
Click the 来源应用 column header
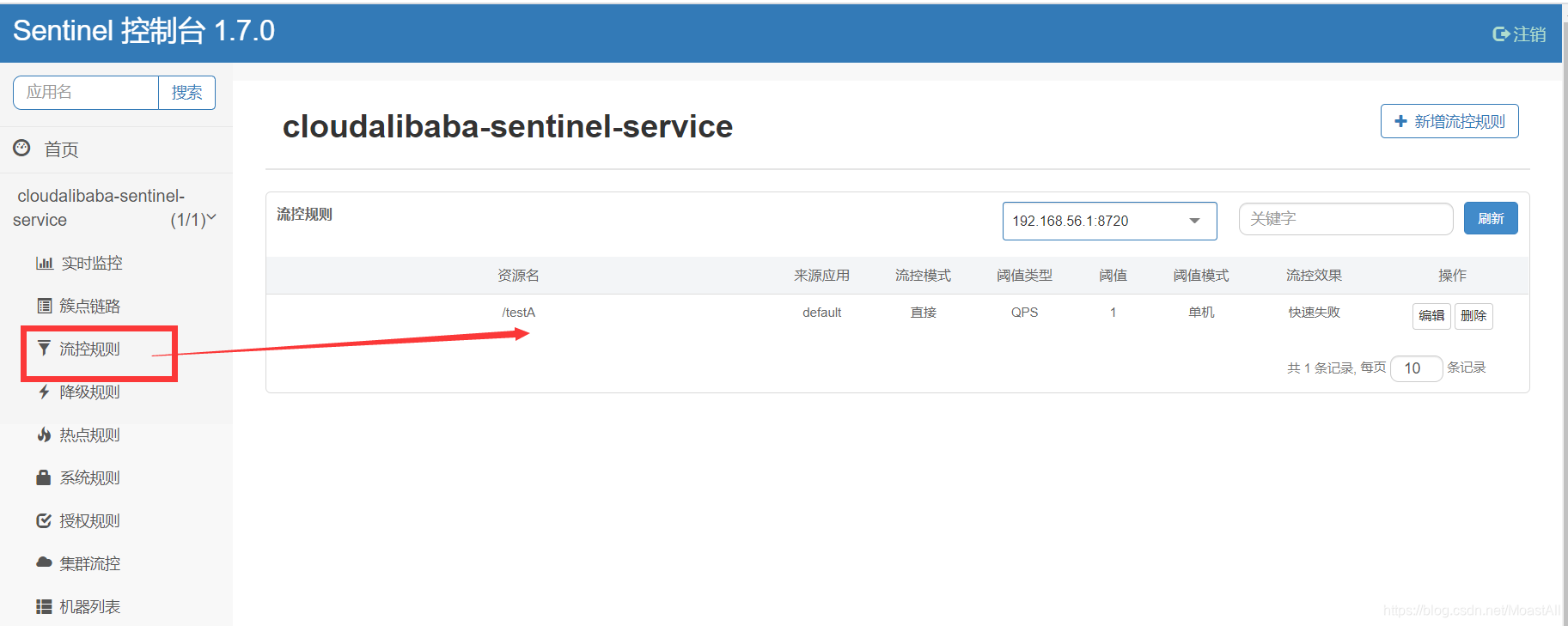pyautogui.click(x=821, y=276)
